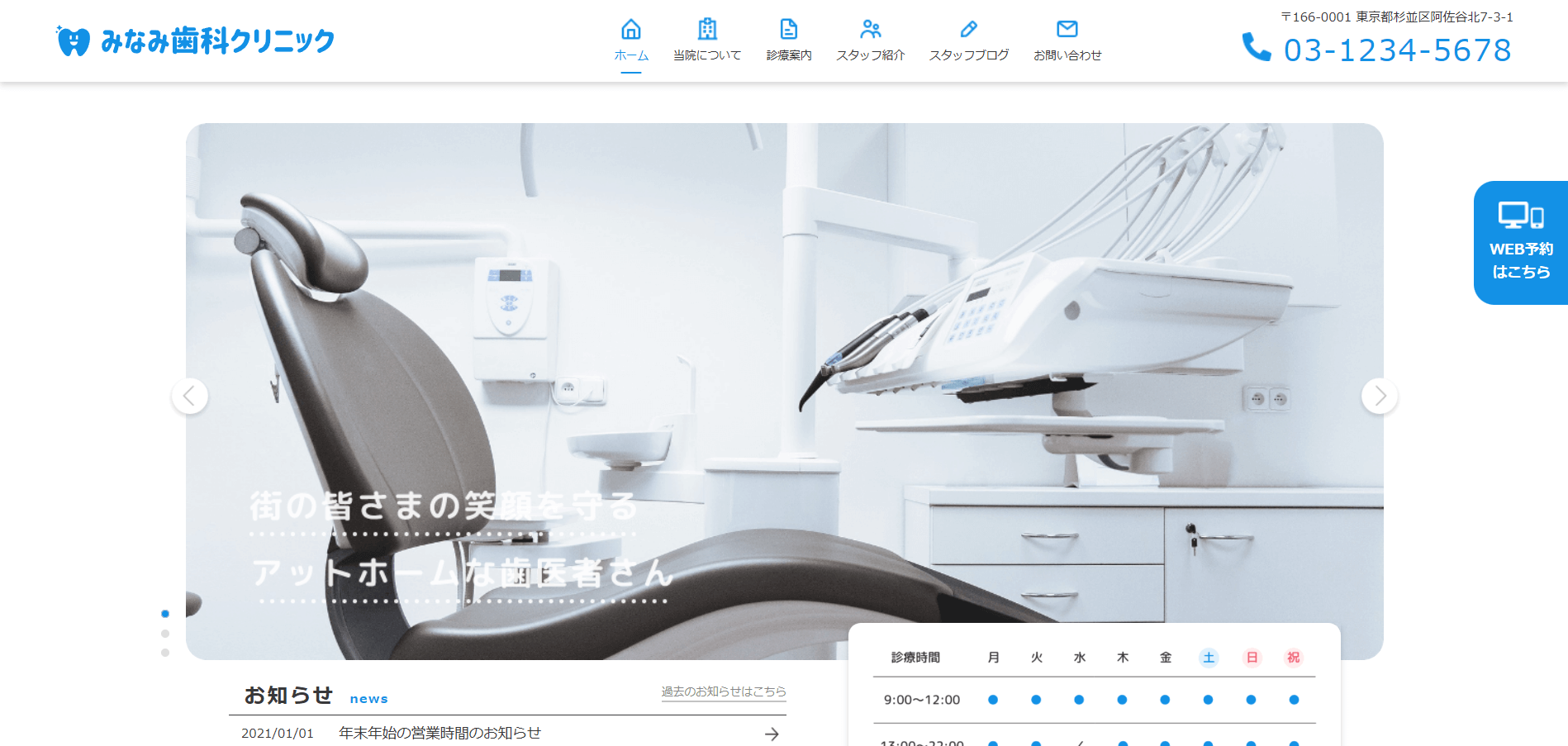Viewport: 1568px width, 746px height.
Task: Open the スタッフブログ menu label
Action: pos(969,55)
